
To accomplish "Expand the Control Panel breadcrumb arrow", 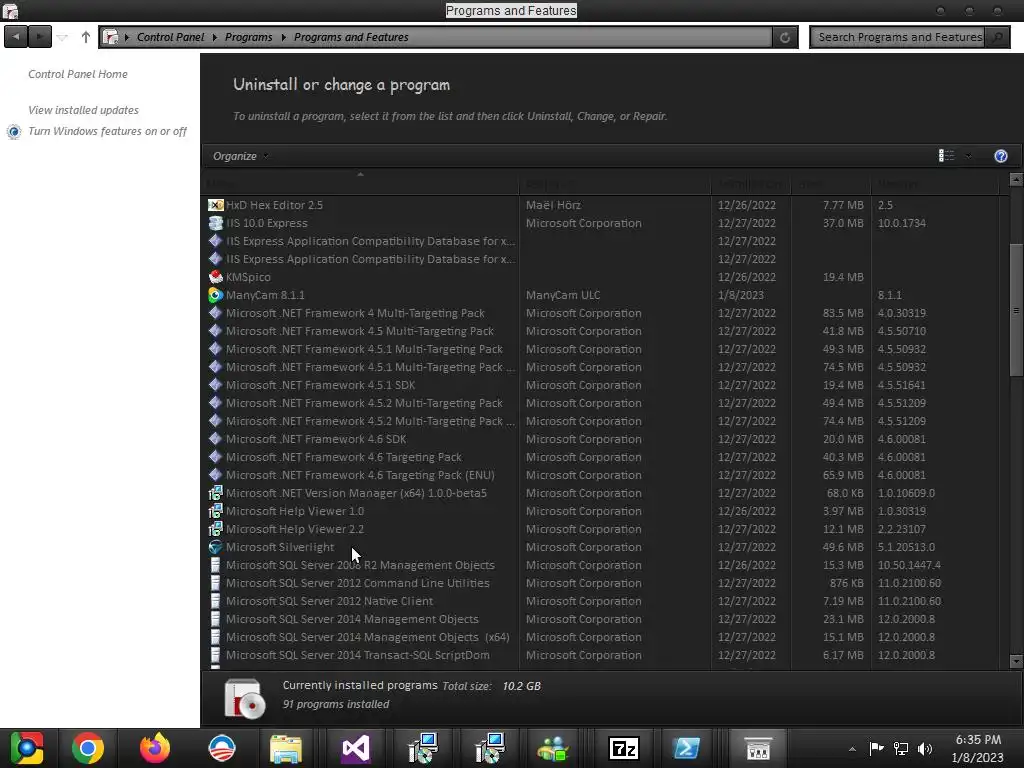I will (214, 37).
